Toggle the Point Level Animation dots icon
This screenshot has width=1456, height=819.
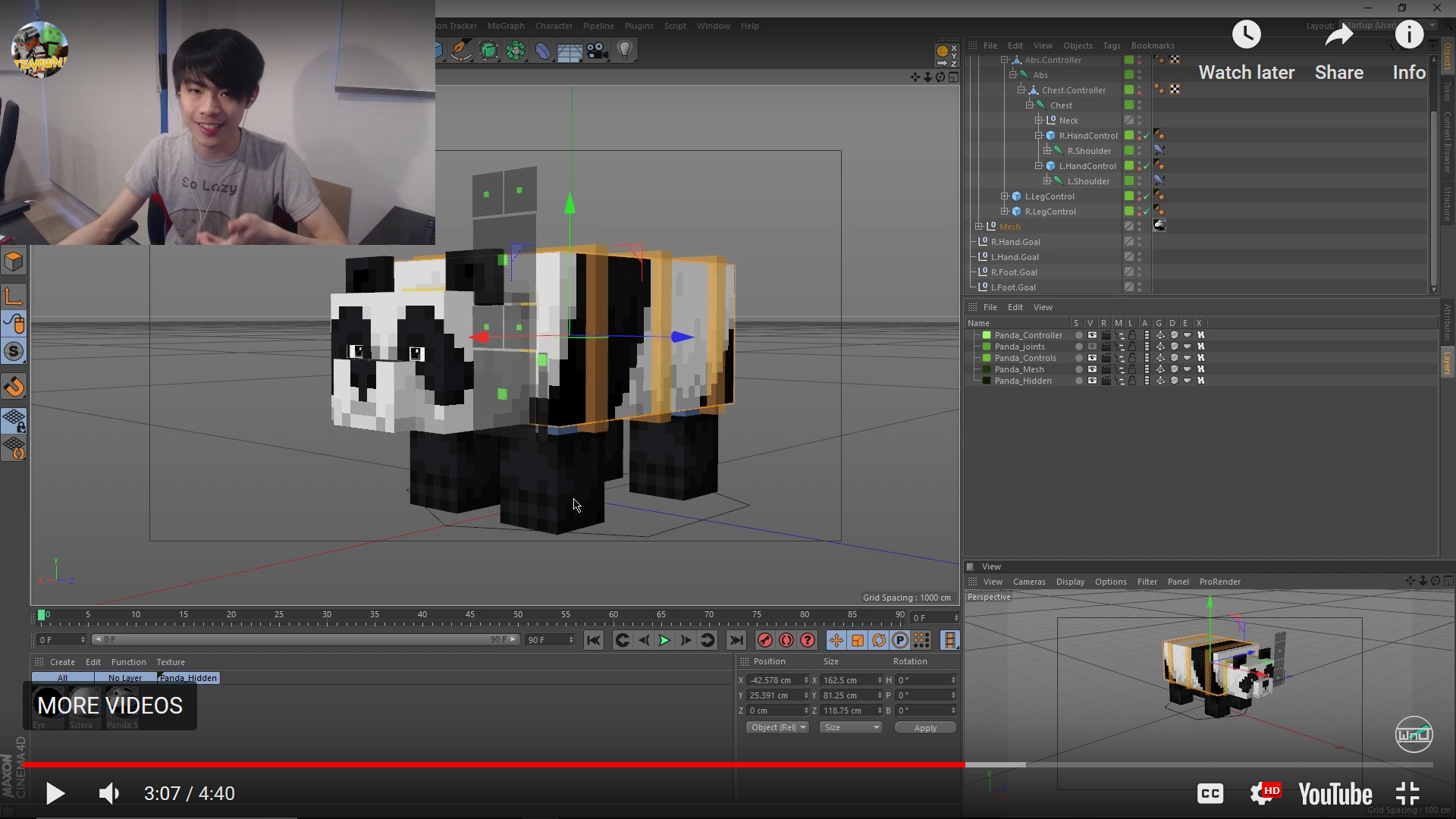tap(921, 641)
